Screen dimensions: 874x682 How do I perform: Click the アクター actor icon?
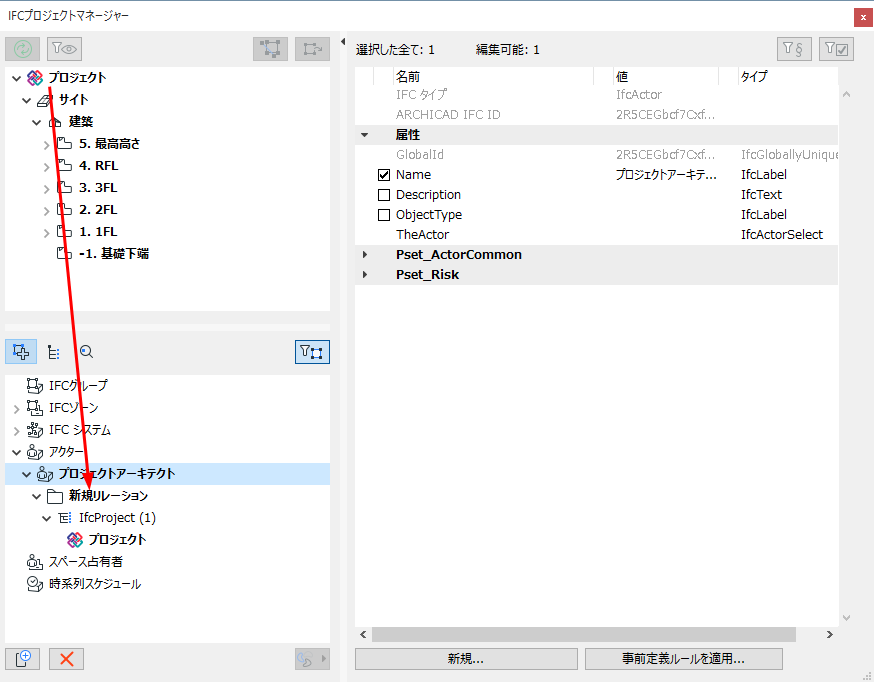35,452
